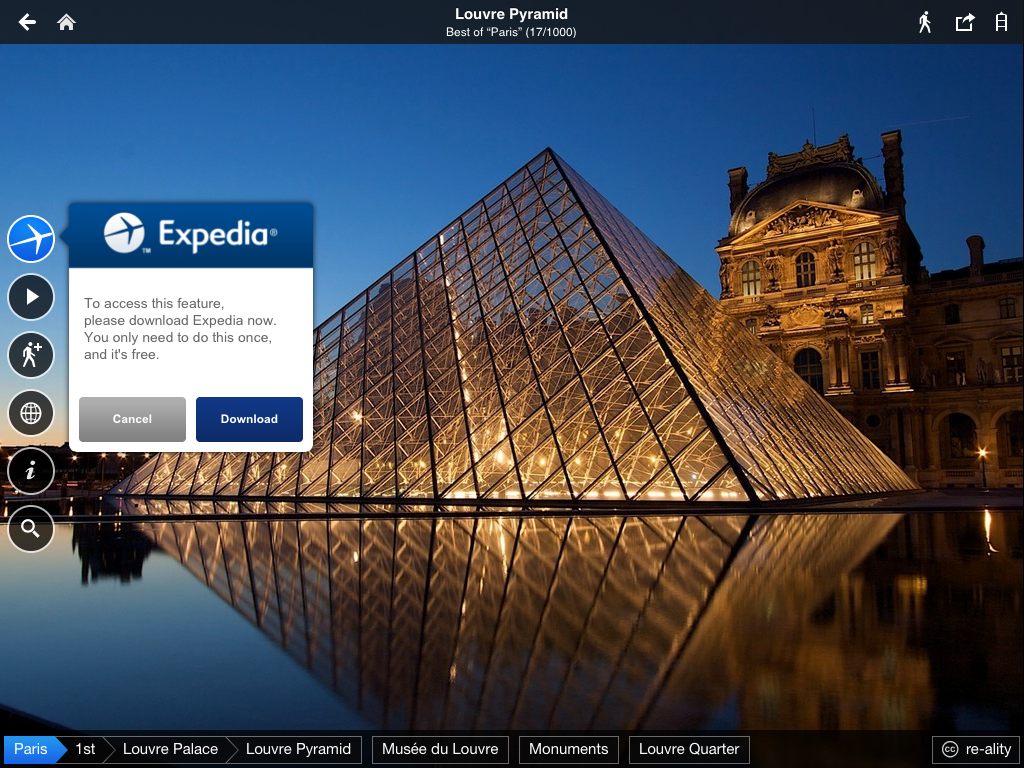This screenshot has width=1024, height=768.
Task: Start the slideshow play button
Action: coord(31,297)
